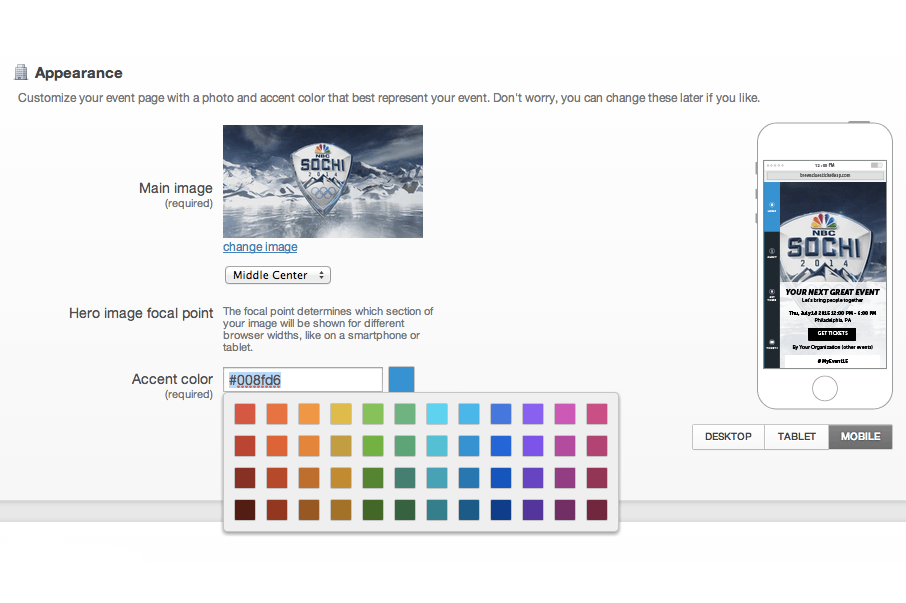
Task: Pick the lightest royal blue swatch
Action: coord(501,414)
